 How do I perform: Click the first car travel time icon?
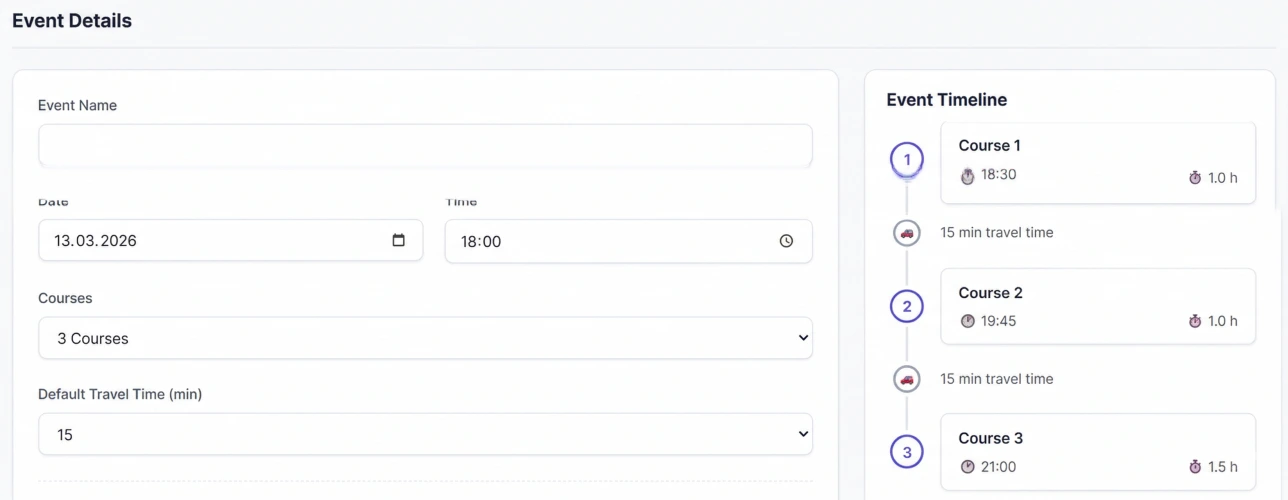[x=907, y=233]
